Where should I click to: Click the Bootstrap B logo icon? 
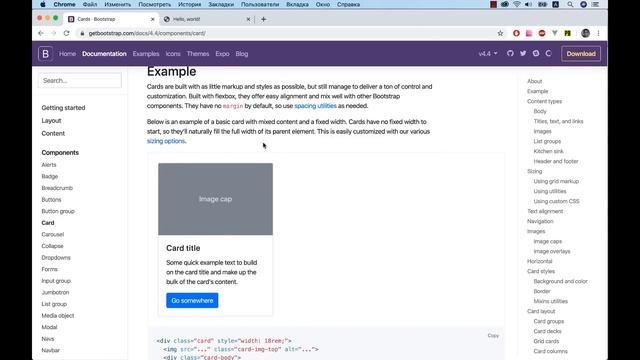pos(45,53)
